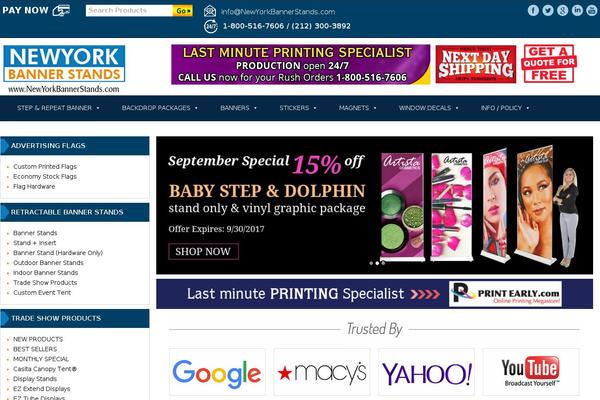Select the third carousel slide dot

coord(383,263)
